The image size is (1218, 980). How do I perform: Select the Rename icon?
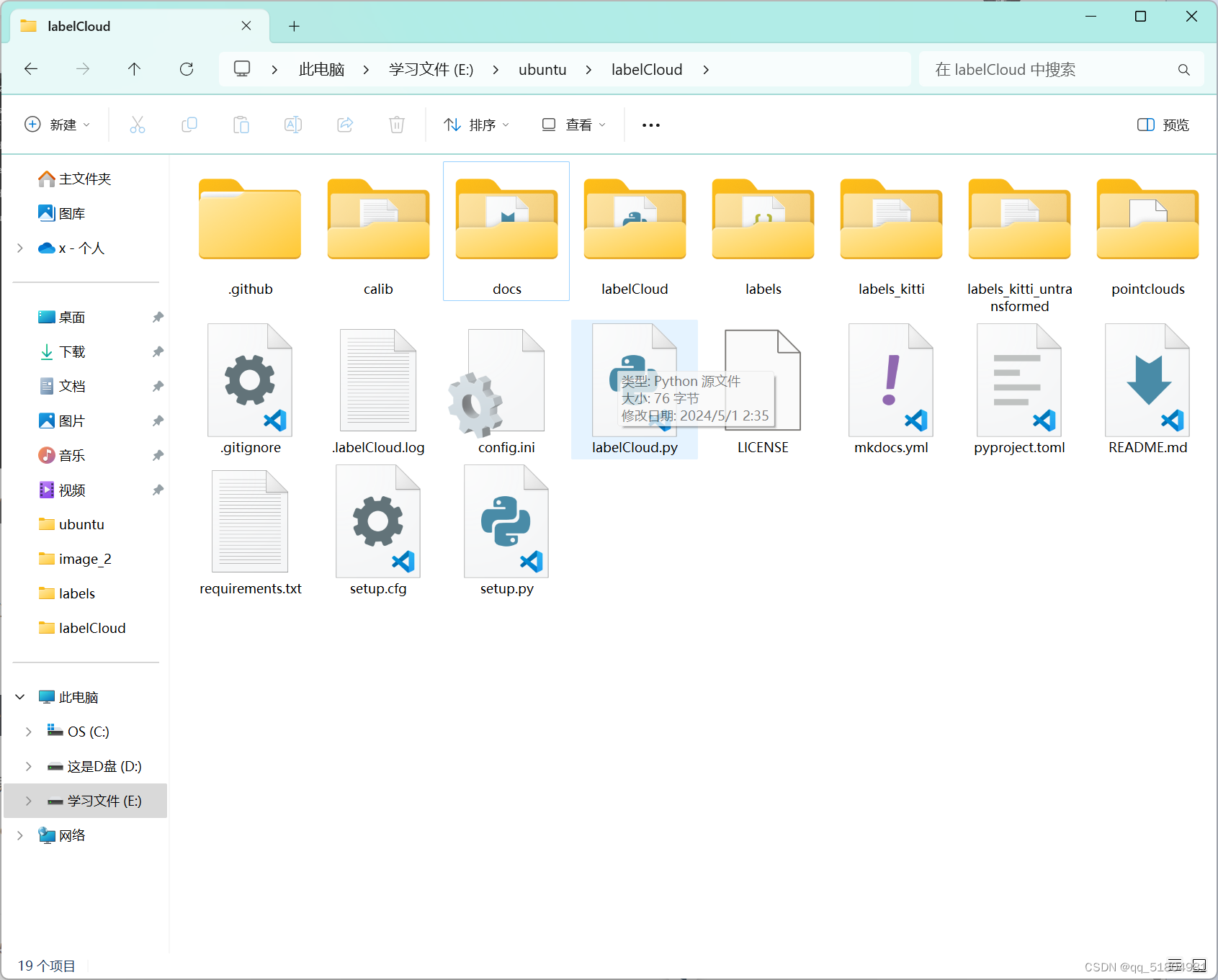293,124
